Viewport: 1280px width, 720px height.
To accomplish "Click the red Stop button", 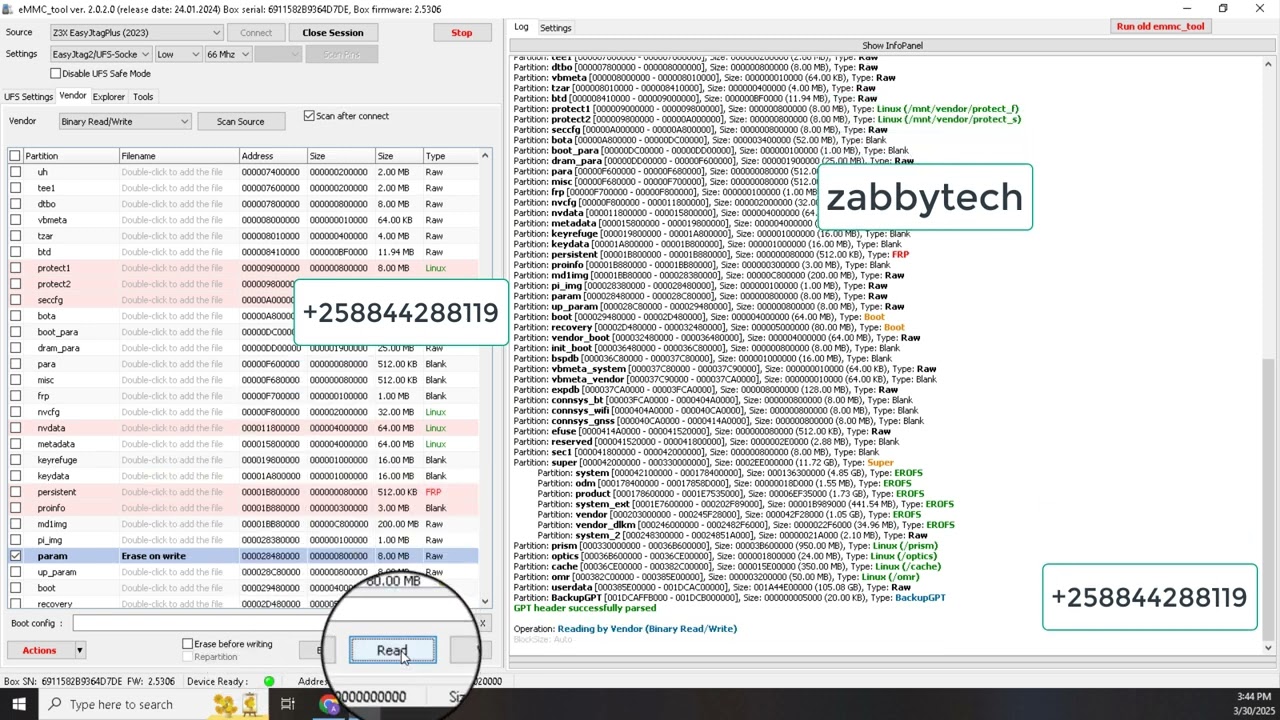I will (462, 33).
